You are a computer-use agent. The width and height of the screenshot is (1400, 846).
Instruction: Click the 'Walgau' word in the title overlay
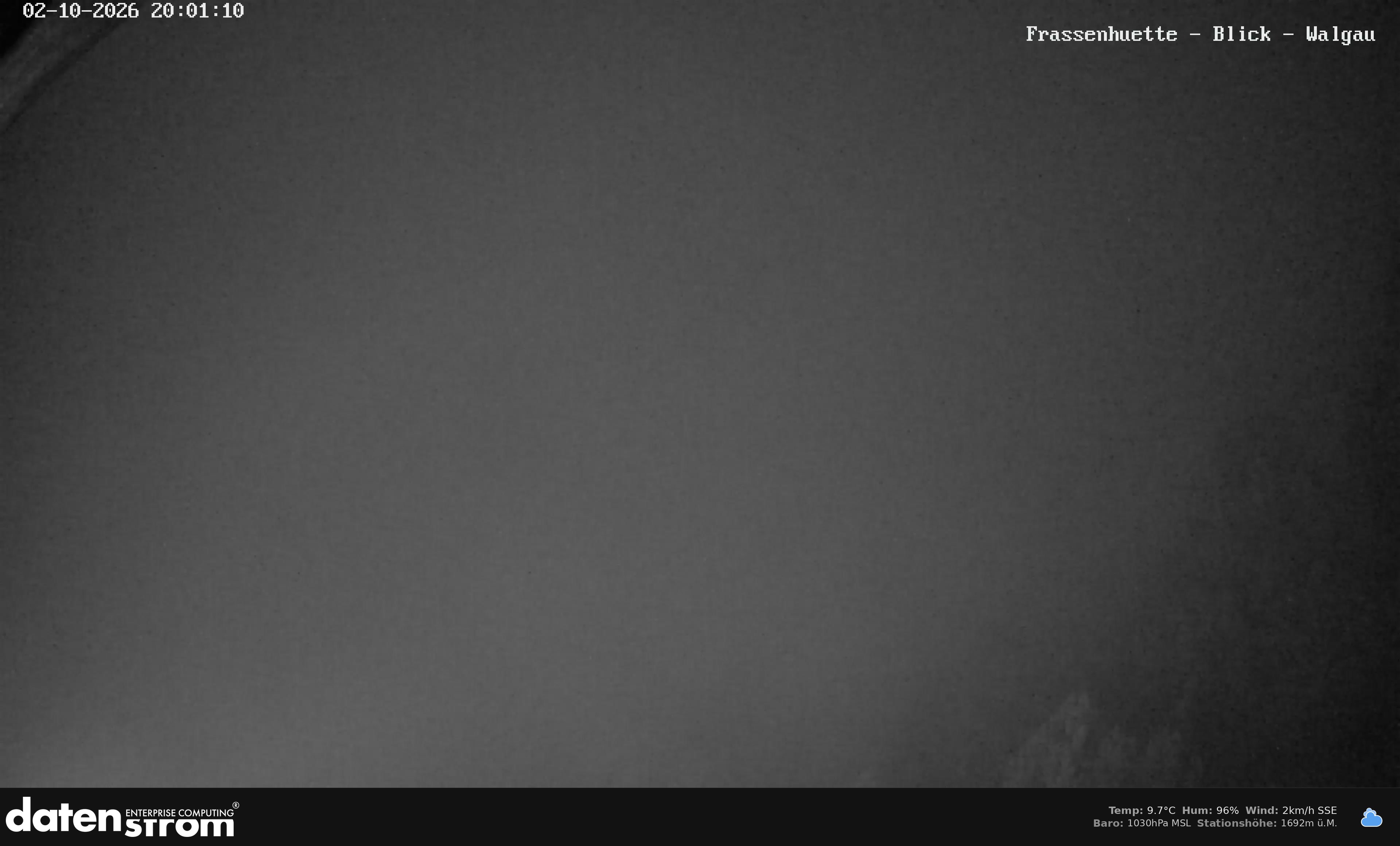1340,35
